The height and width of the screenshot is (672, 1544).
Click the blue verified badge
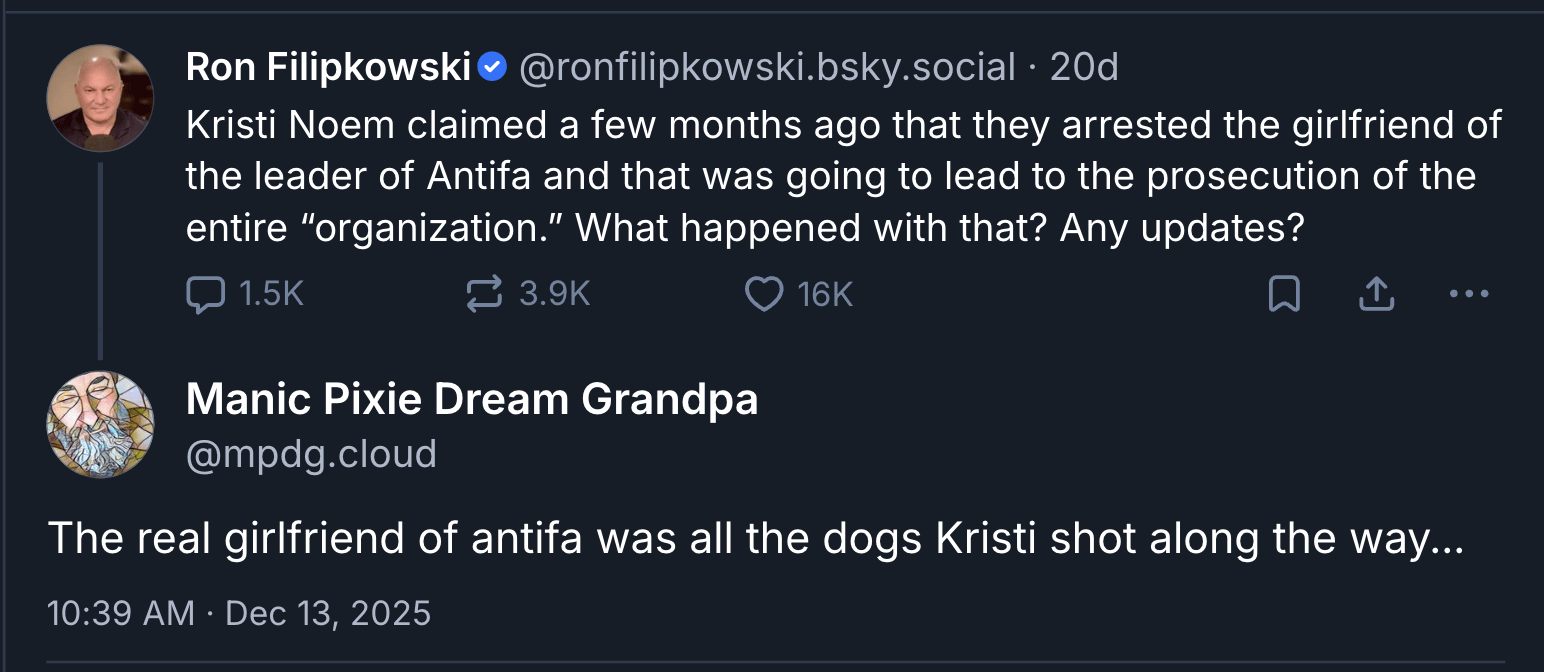click(x=492, y=68)
